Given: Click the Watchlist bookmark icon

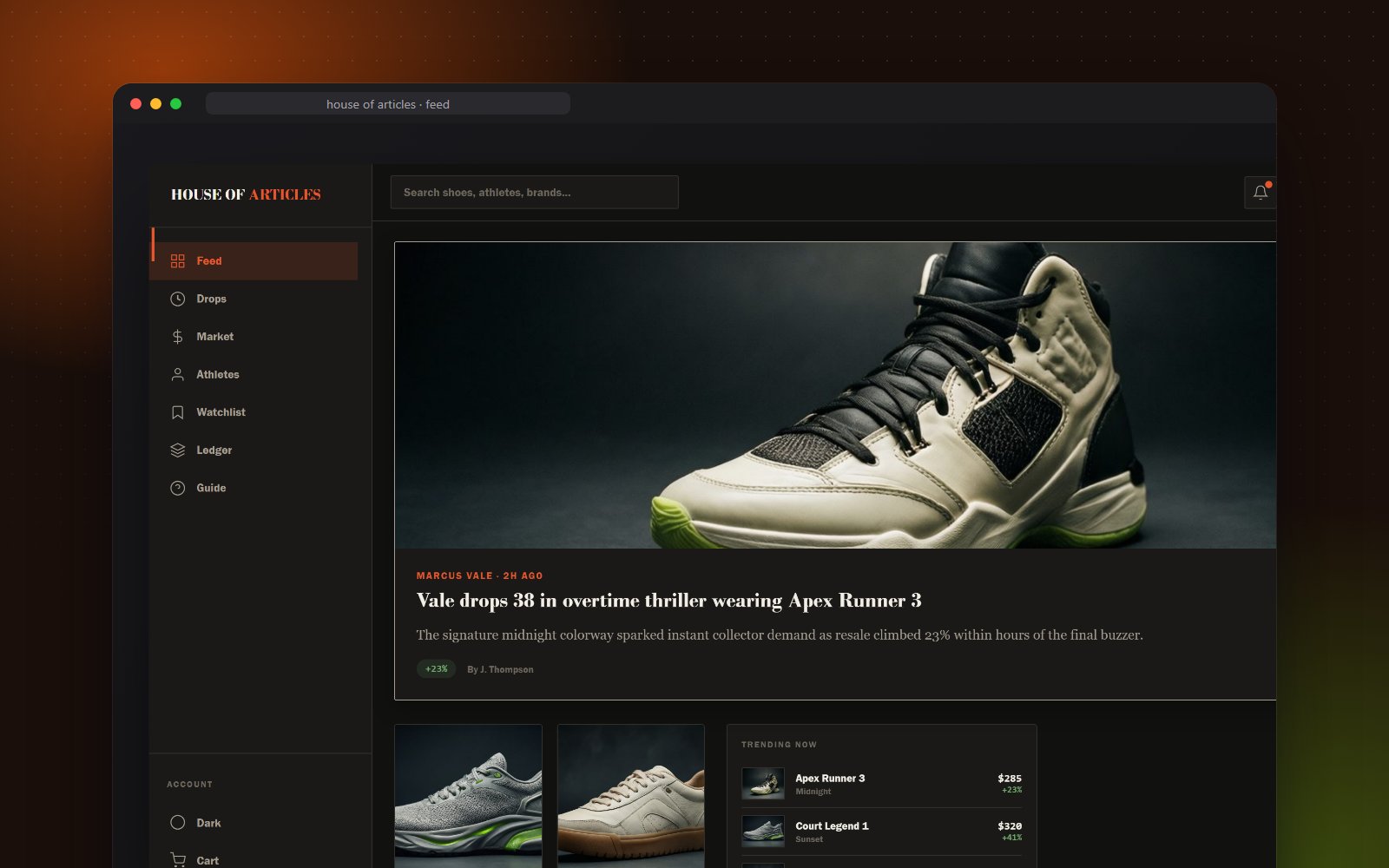Looking at the screenshot, I should 178,412.
